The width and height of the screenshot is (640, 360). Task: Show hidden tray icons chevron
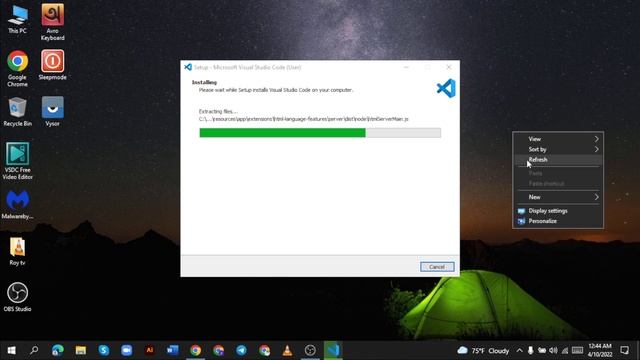point(519,351)
